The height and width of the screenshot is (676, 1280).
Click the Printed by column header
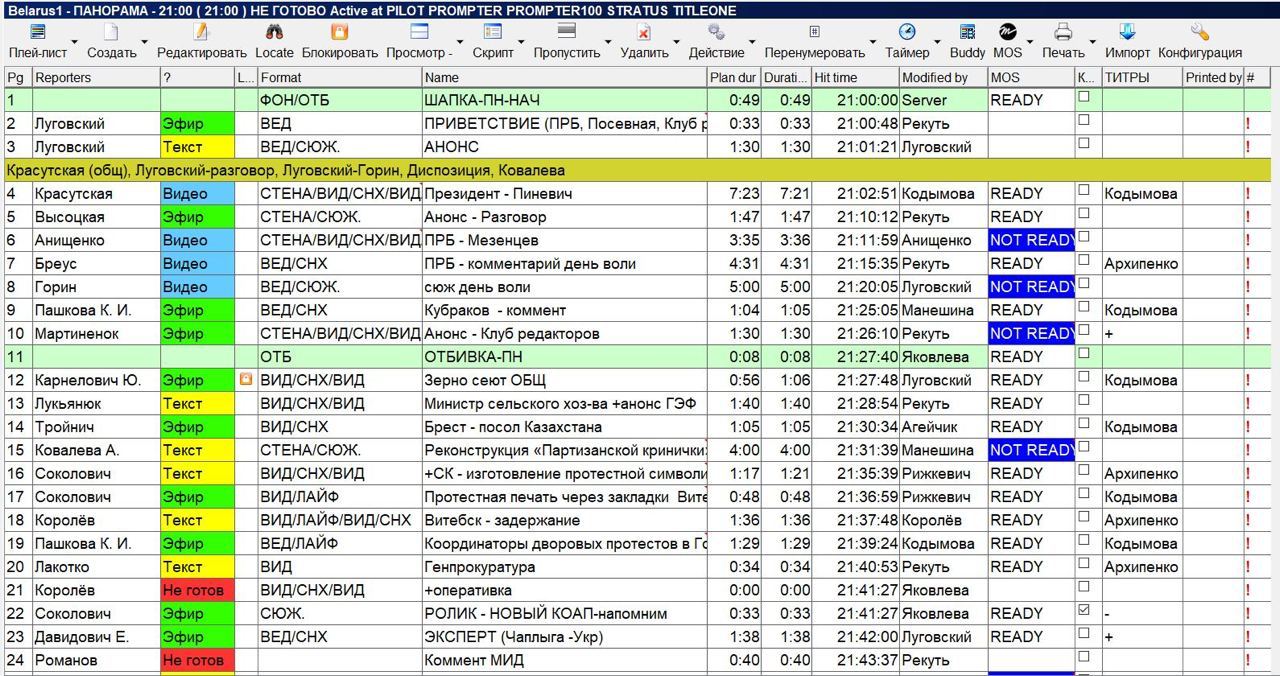[x=1213, y=77]
